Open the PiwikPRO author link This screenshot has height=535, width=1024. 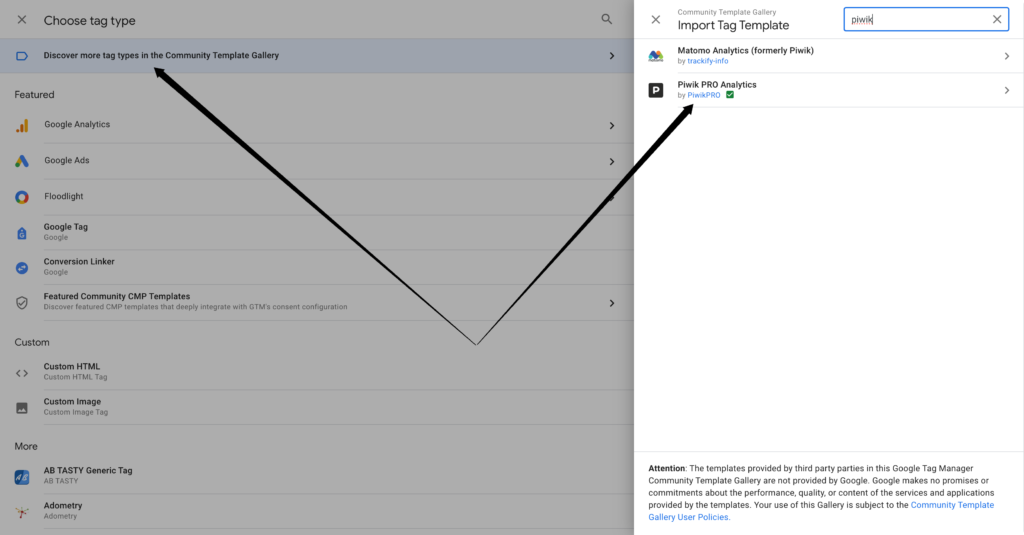[704, 95]
